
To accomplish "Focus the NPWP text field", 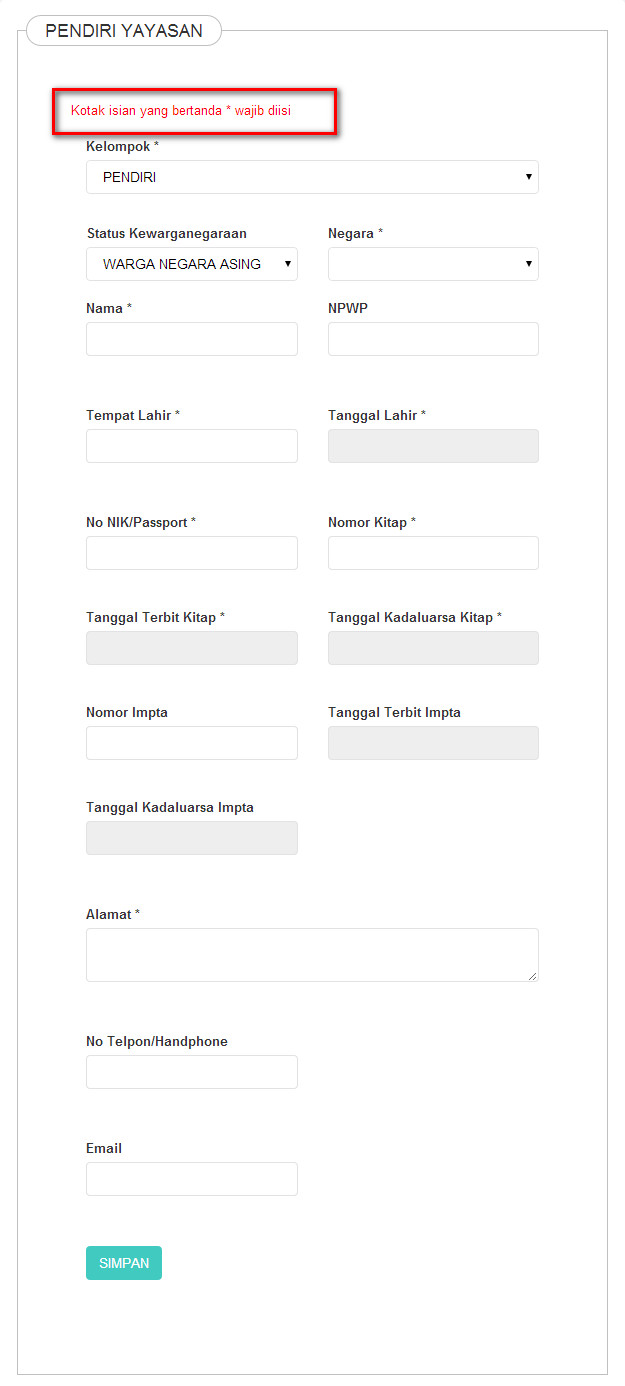I will (x=433, y=339).
